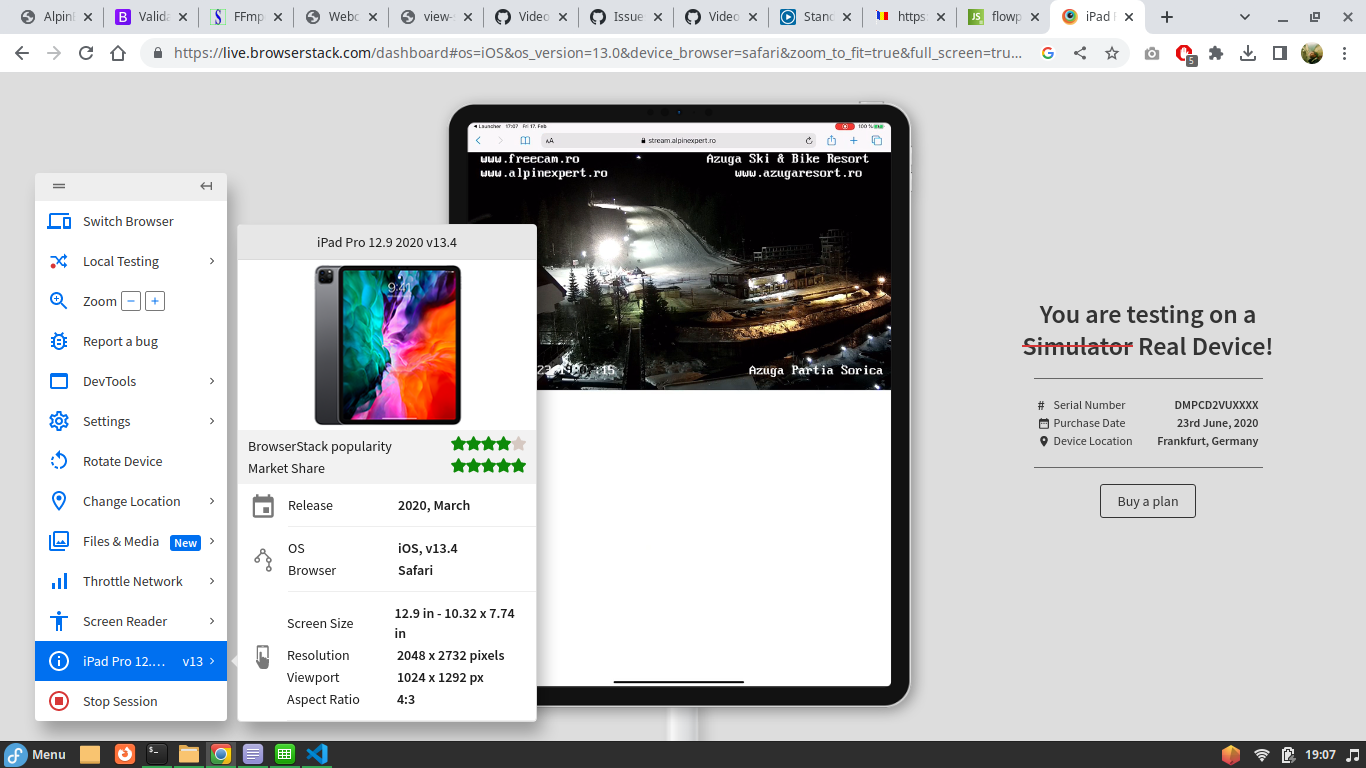Click the Local Testing shuffle icon

click(x=59, y=261)
